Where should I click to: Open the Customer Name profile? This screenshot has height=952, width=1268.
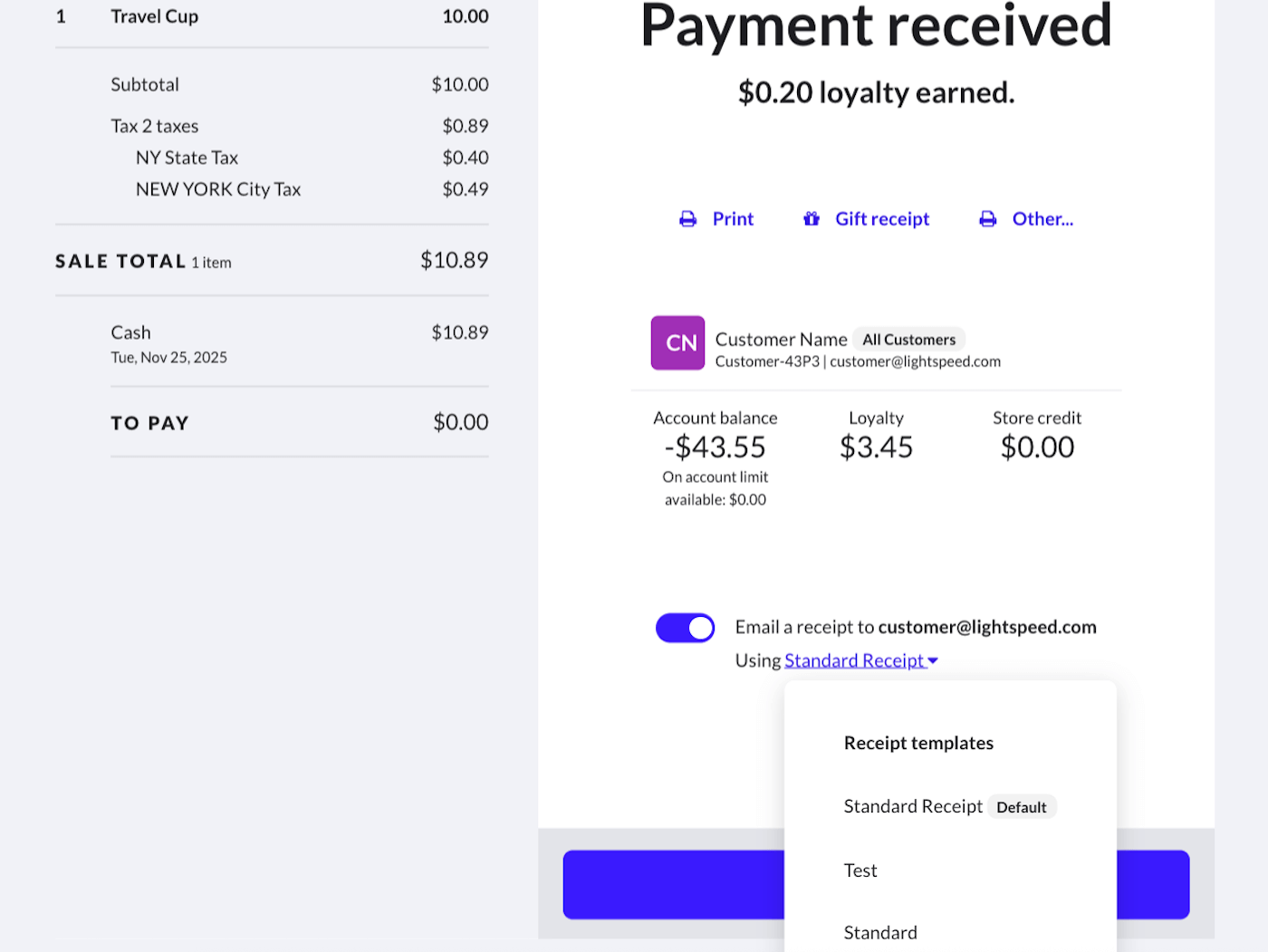(781, 340)
